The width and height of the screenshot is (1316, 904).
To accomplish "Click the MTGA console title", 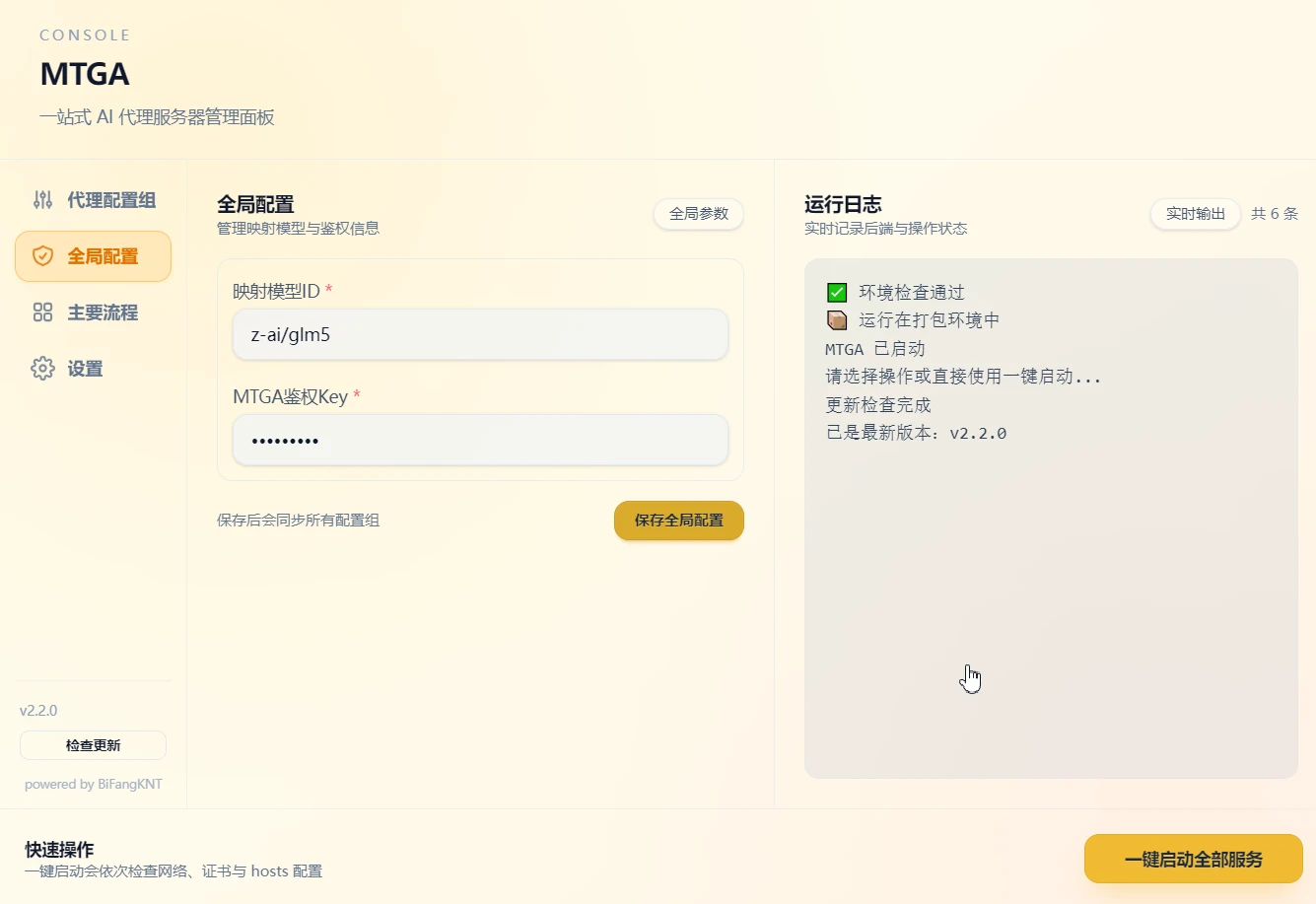I will (x=85, y=74).
